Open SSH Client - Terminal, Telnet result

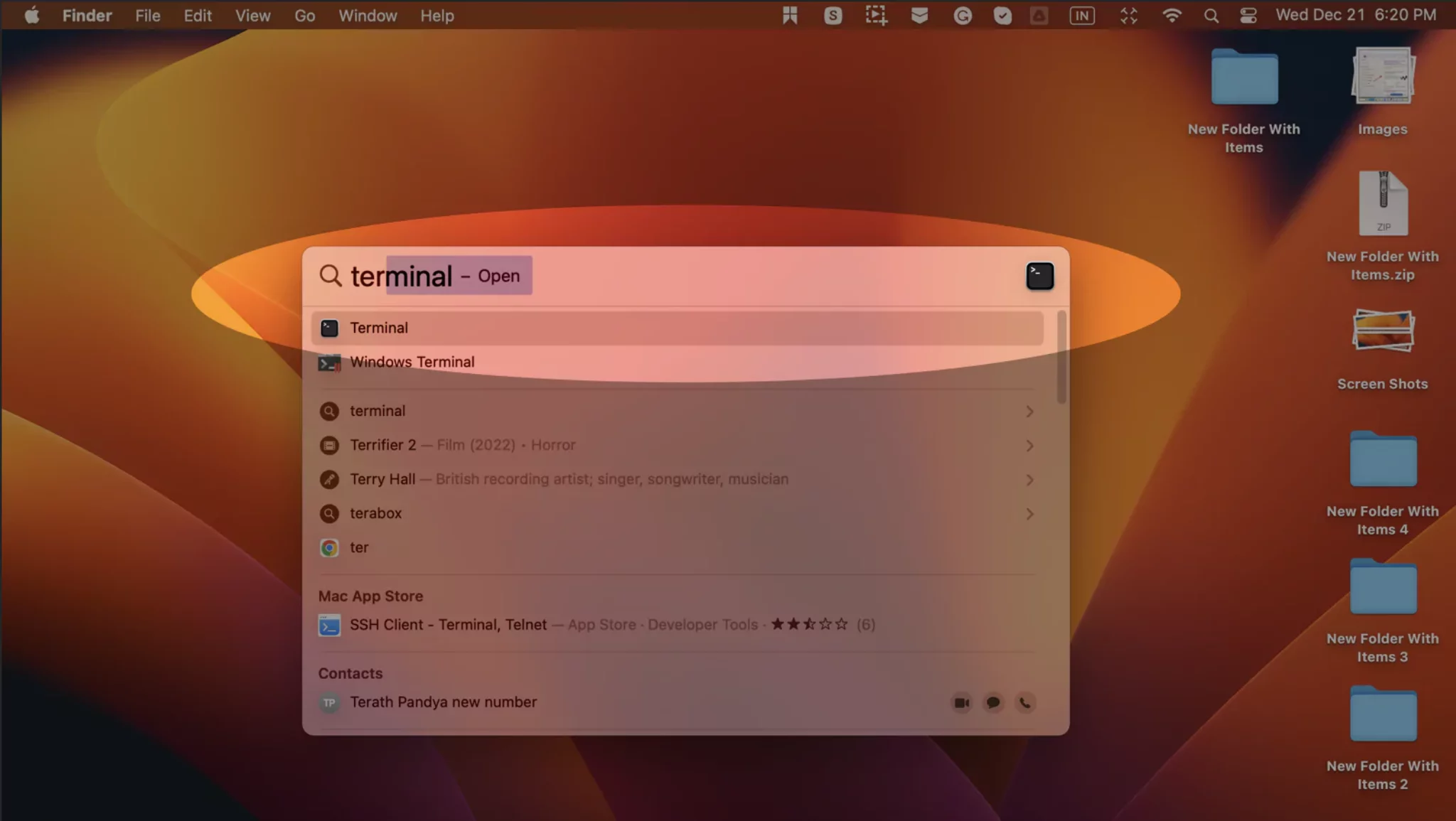click(677, 625)
